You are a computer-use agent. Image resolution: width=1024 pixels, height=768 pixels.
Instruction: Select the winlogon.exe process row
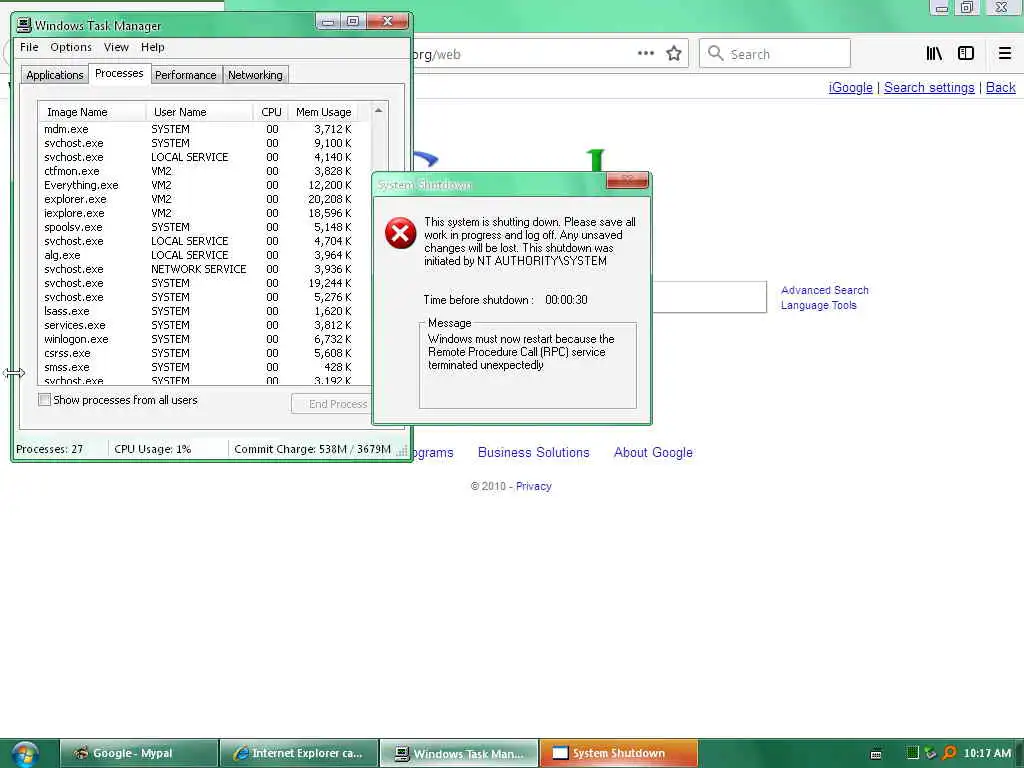click(204, 339)
